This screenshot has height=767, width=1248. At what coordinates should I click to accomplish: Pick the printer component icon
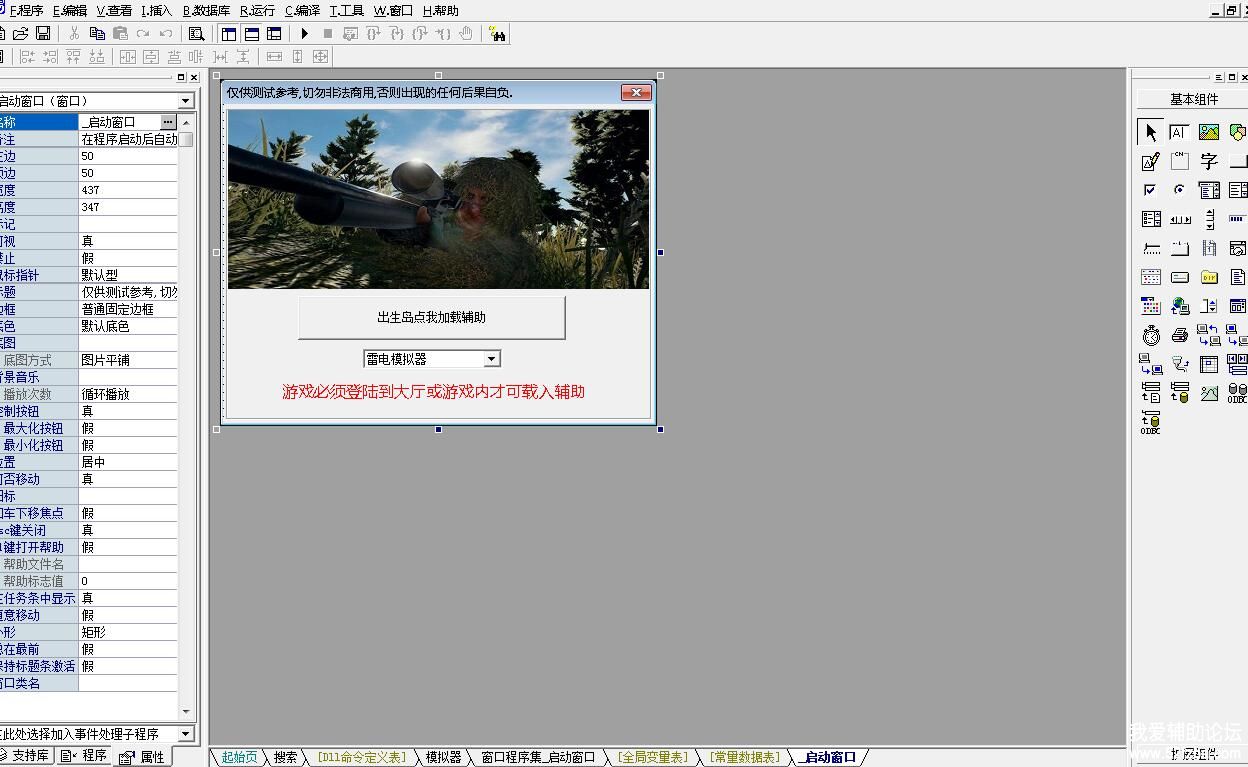pos(1180,335)
